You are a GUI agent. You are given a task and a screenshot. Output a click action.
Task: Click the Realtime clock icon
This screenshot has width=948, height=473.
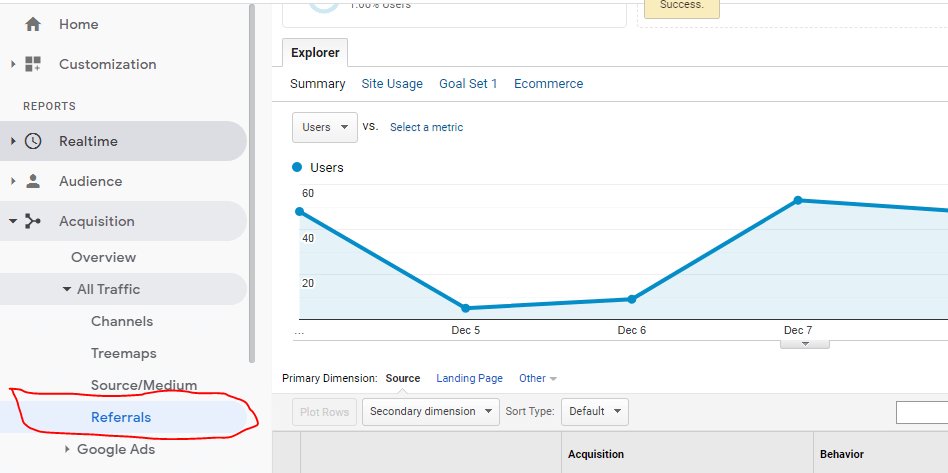[x=33, y=141]
